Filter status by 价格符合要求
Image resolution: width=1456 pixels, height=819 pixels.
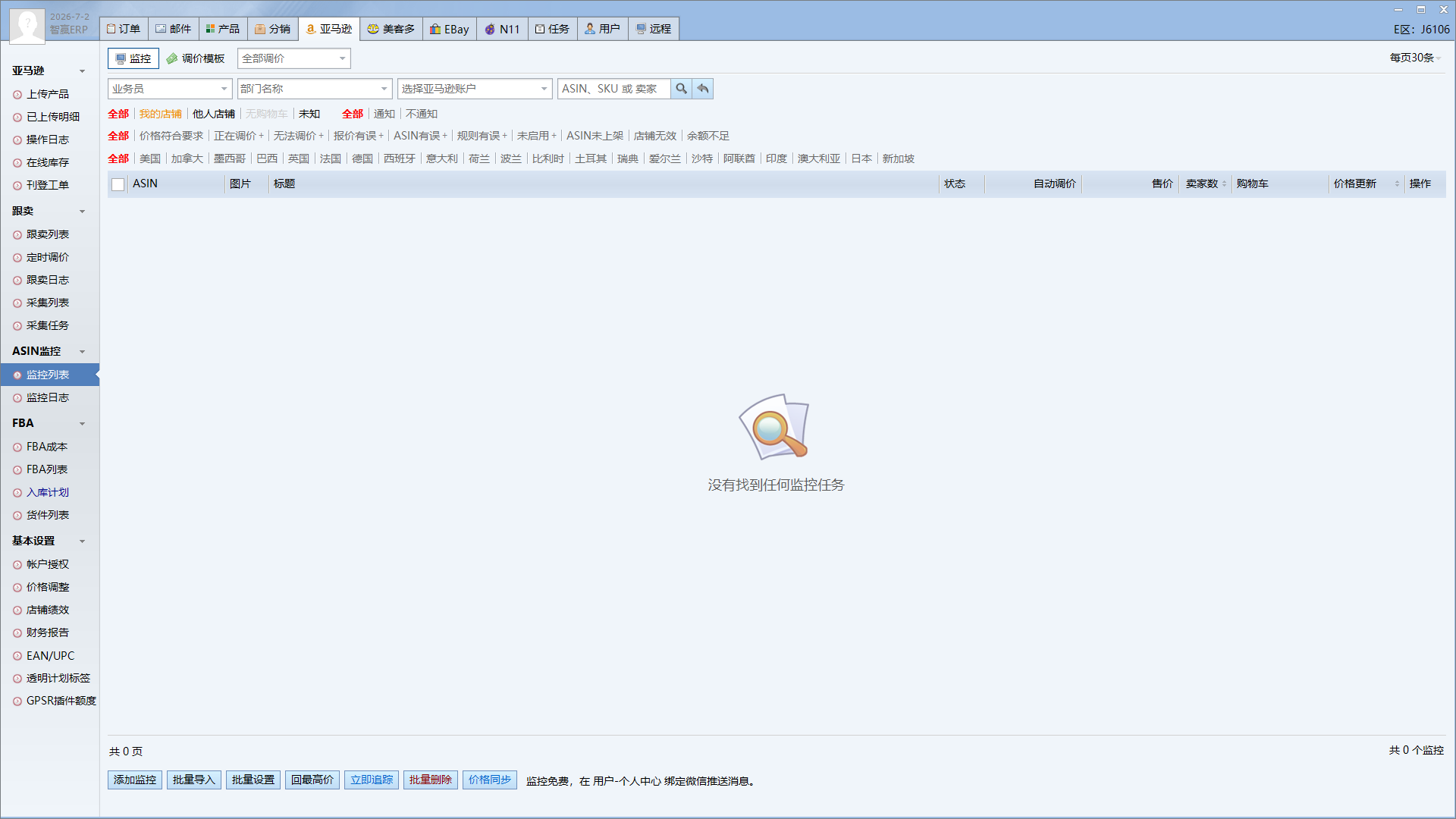(x=171, y=136)
